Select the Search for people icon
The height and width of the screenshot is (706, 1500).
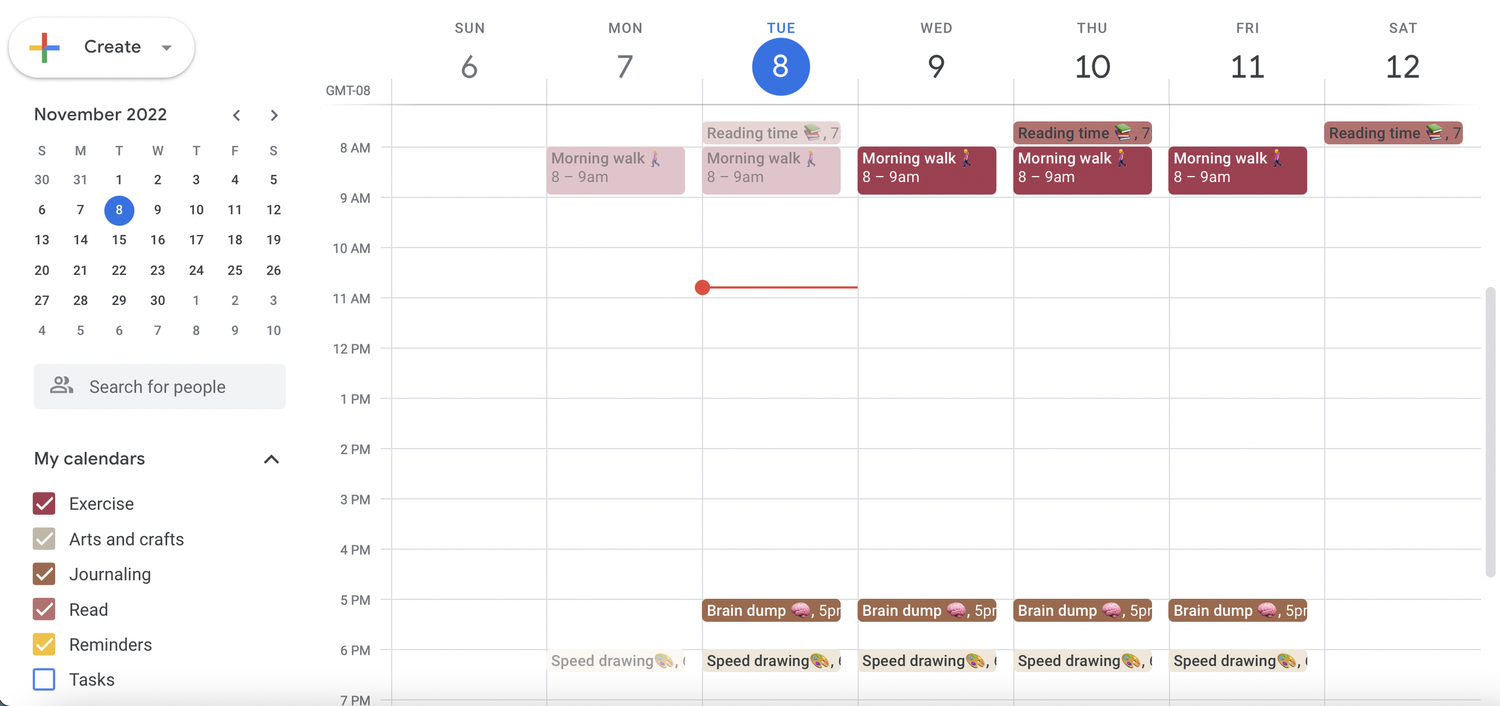tap(62, 386)
